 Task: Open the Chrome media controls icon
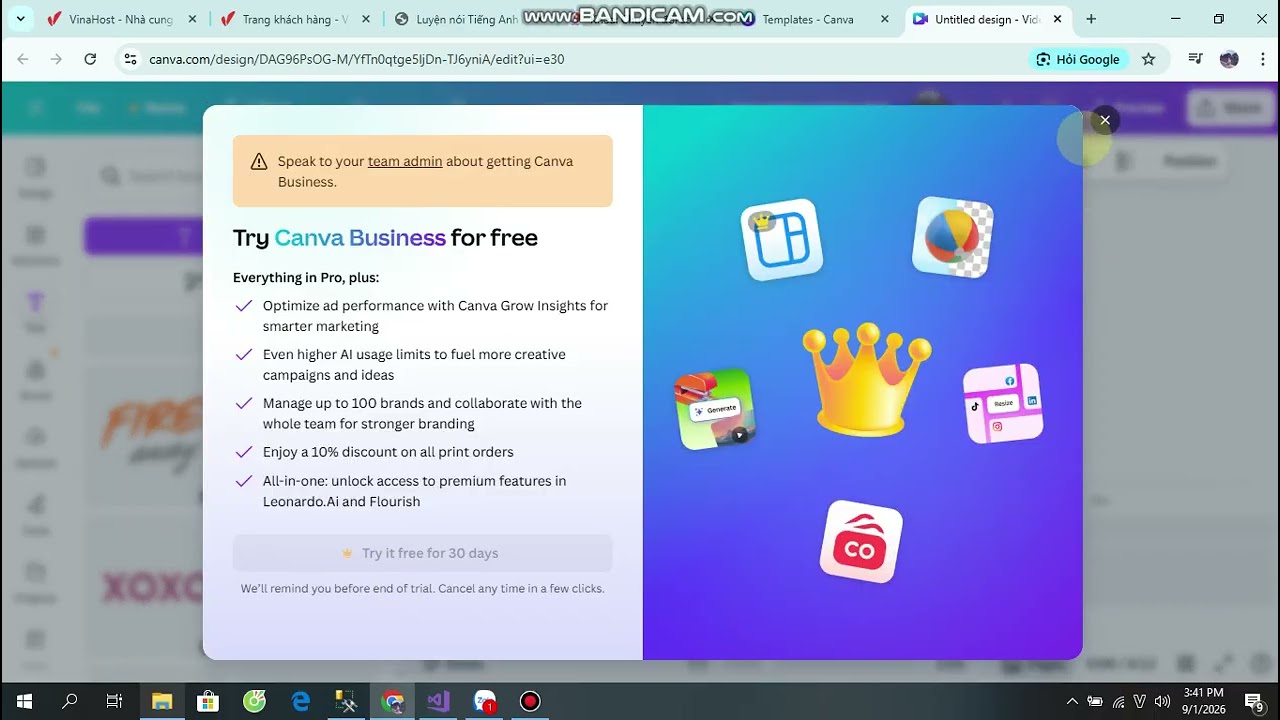(1195, 59)
